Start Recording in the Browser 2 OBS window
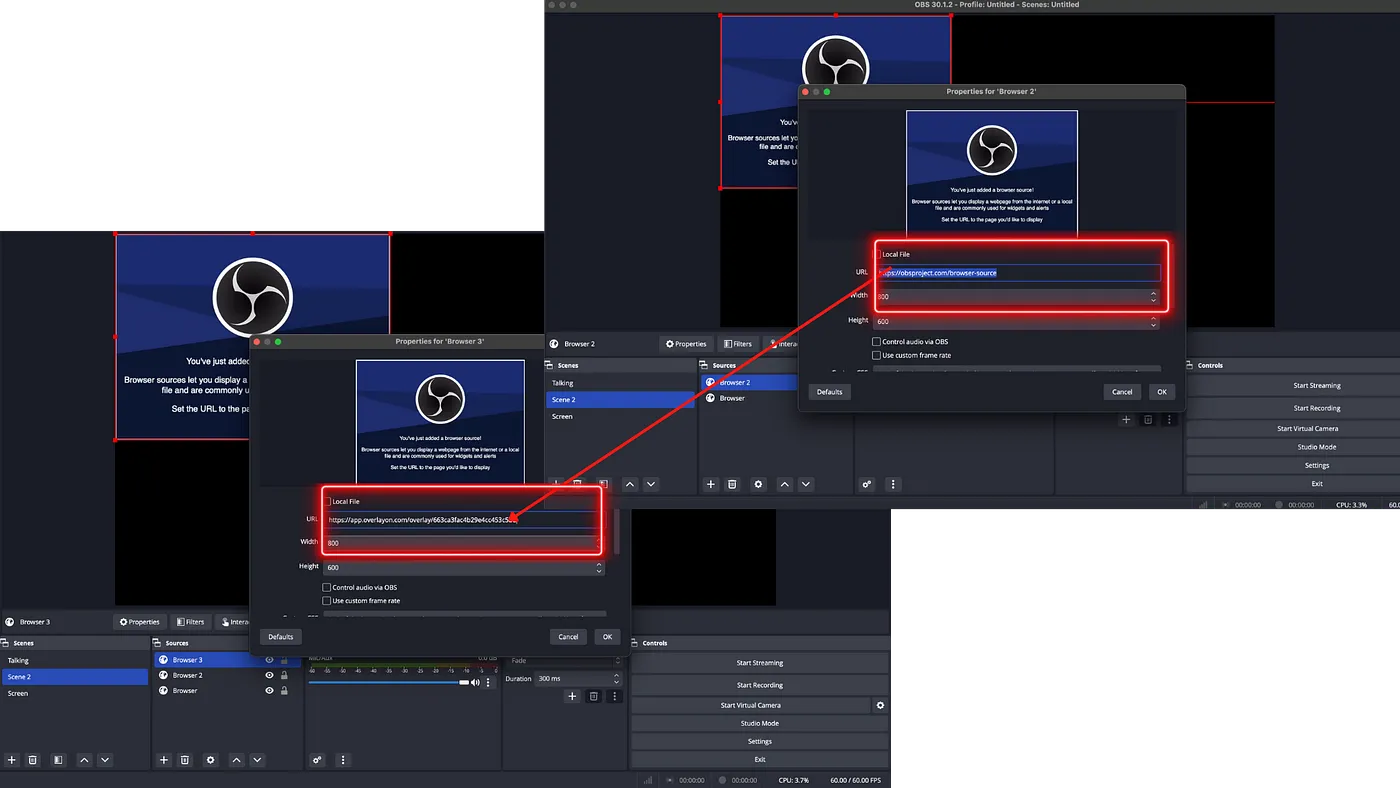Image resolution: width=1400 pixels, height=788 pixels. tap(1317, 408)
